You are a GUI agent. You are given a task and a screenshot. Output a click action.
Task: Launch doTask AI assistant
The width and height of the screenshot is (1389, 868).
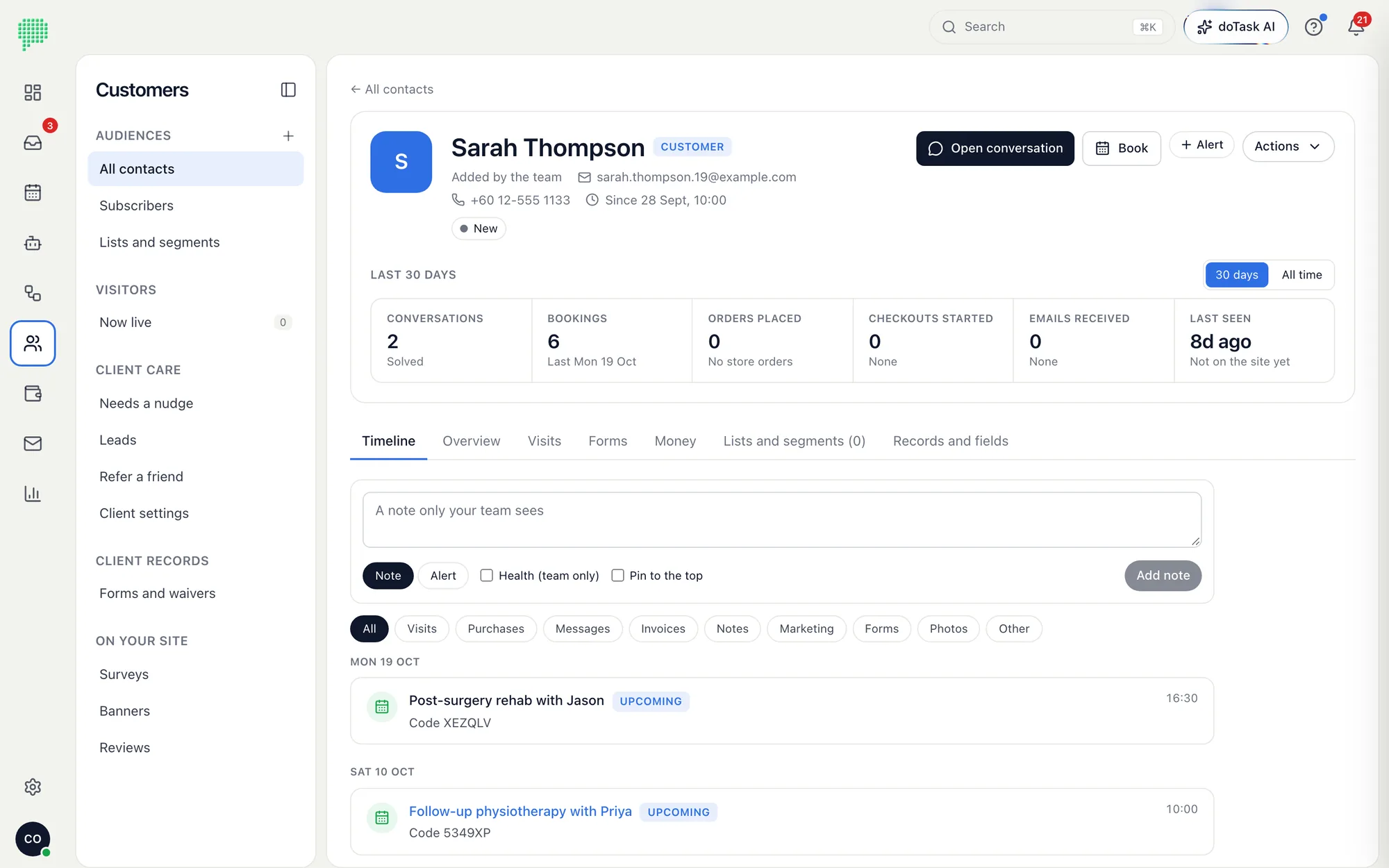point(1236,27)
